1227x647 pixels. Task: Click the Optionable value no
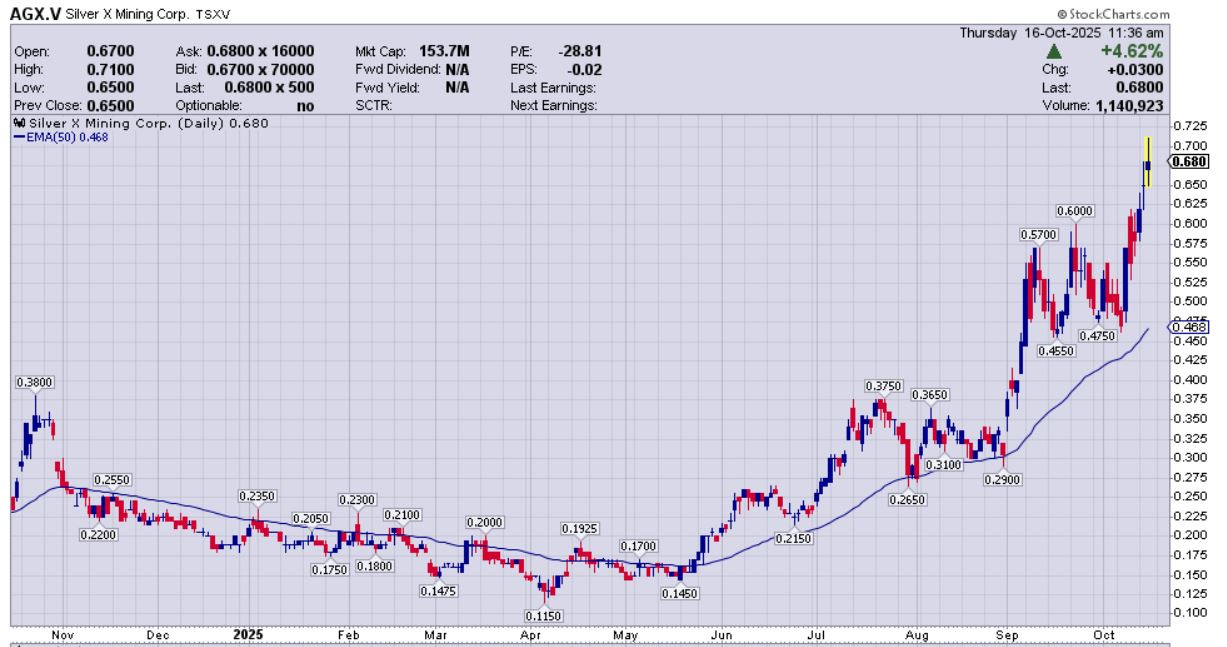305,105
